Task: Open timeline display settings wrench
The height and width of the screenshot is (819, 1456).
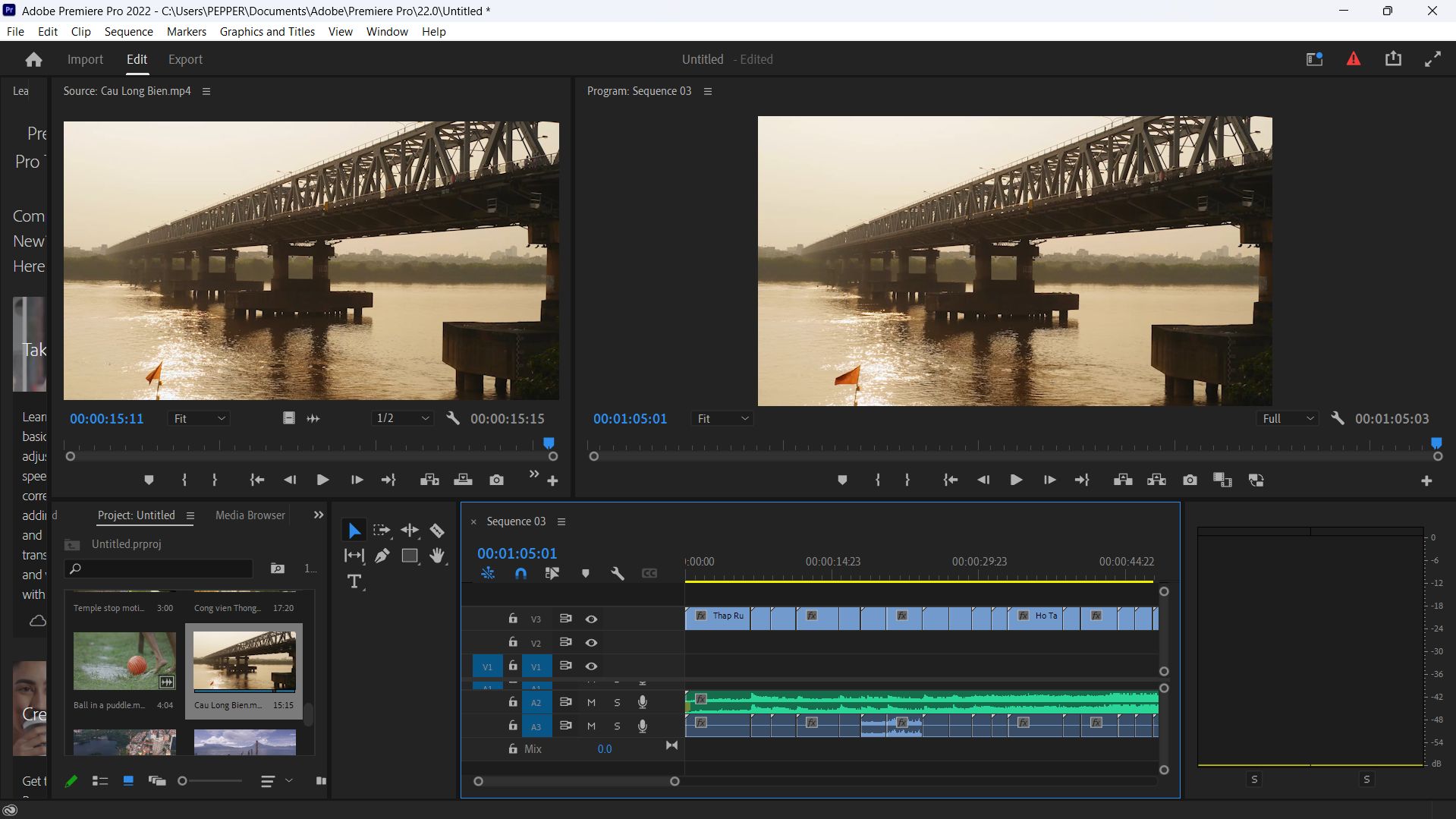Action: point(618,574)
